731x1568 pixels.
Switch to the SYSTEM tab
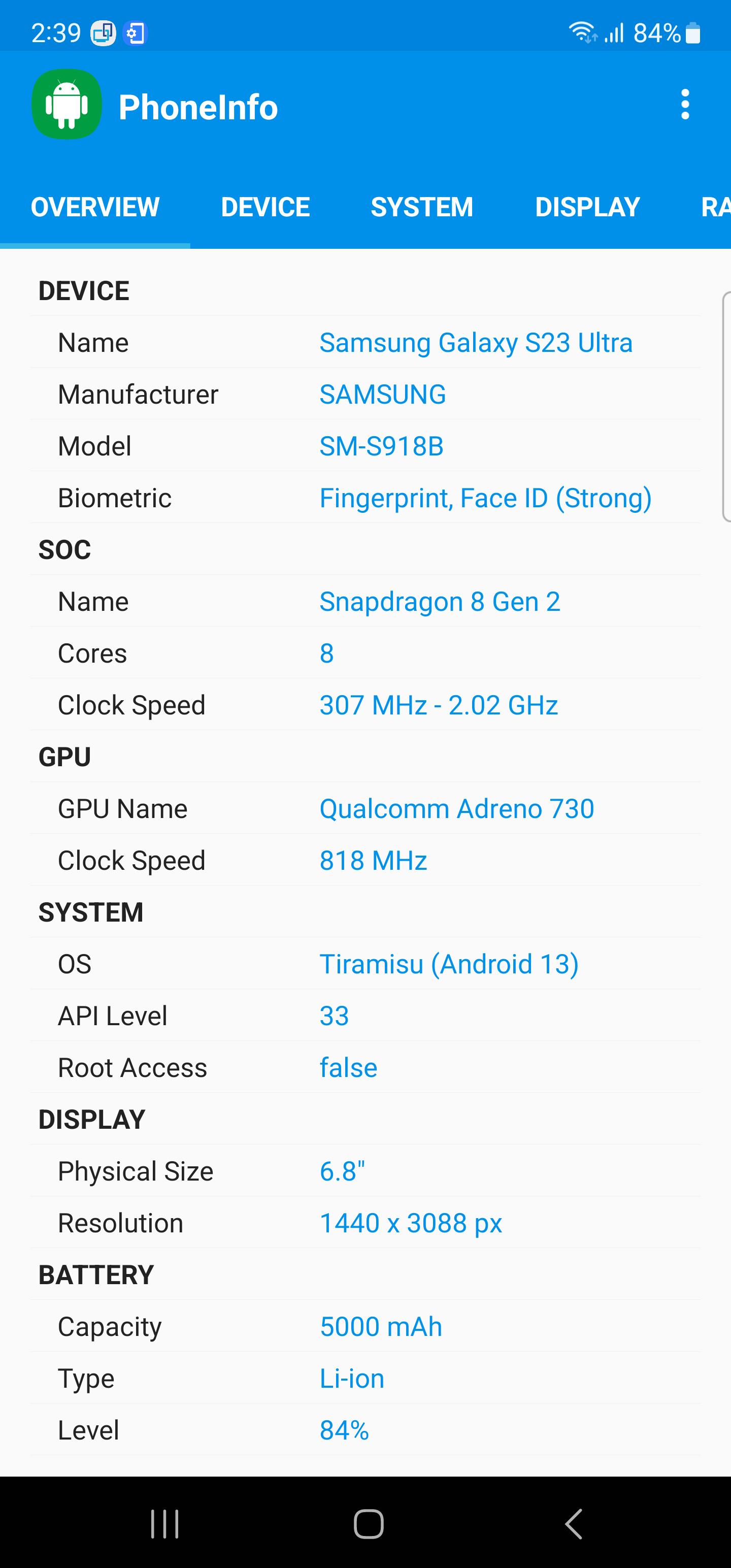[422, 207]
